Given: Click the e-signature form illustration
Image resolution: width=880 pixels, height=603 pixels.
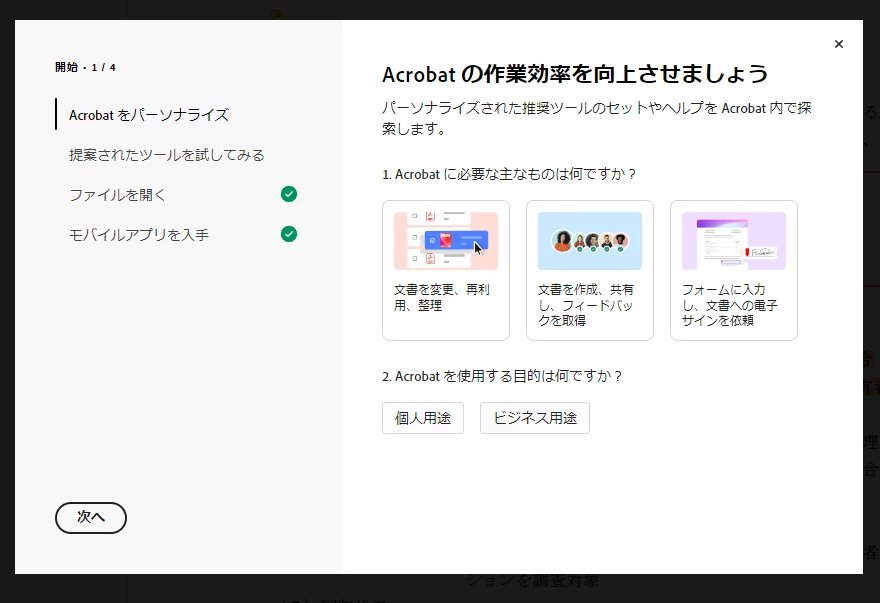Looking at the screenshot, I should [x=734, y=241].
